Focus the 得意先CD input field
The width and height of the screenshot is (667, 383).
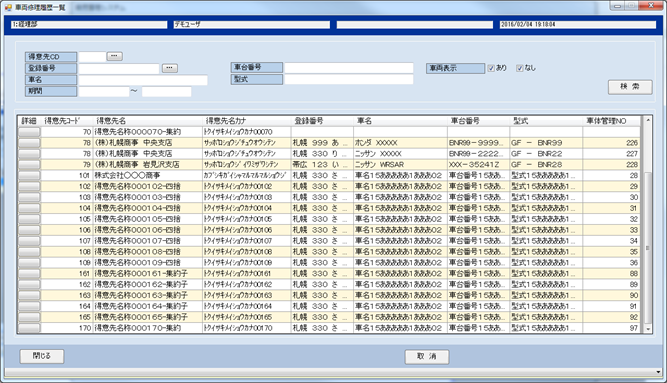point(92,57)
